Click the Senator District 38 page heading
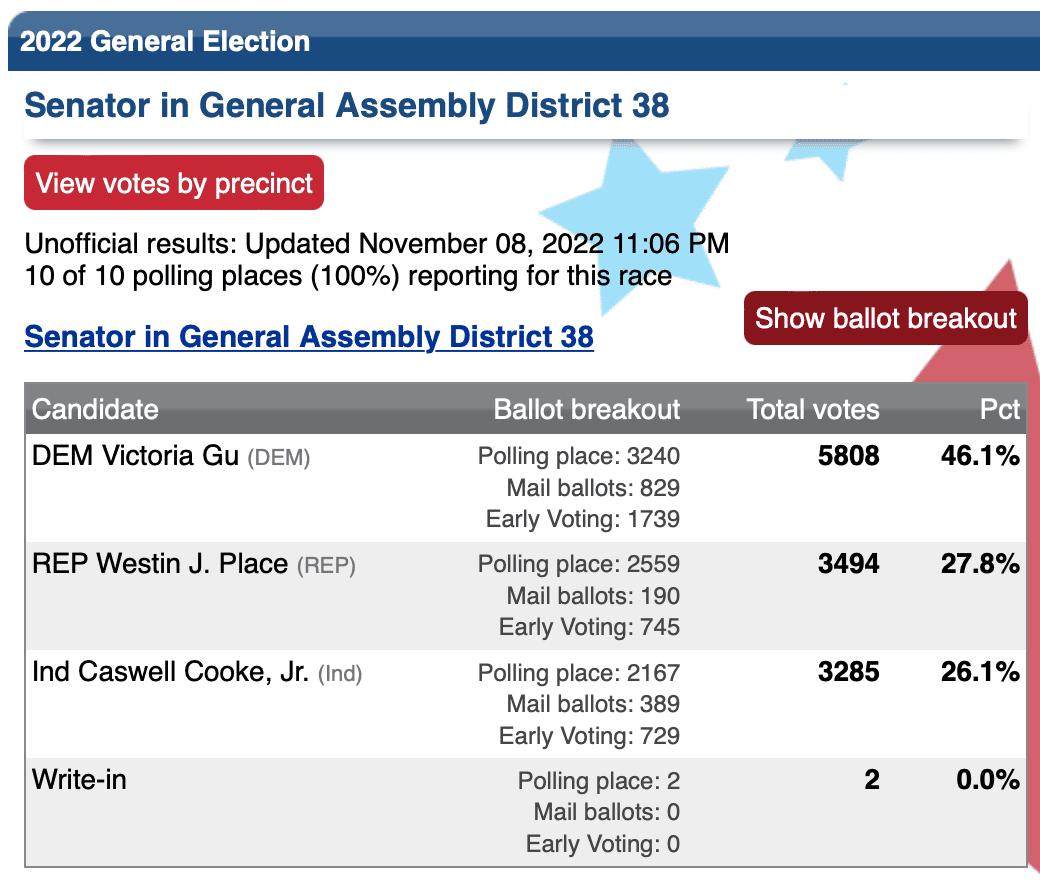 (x=347, y=105)
